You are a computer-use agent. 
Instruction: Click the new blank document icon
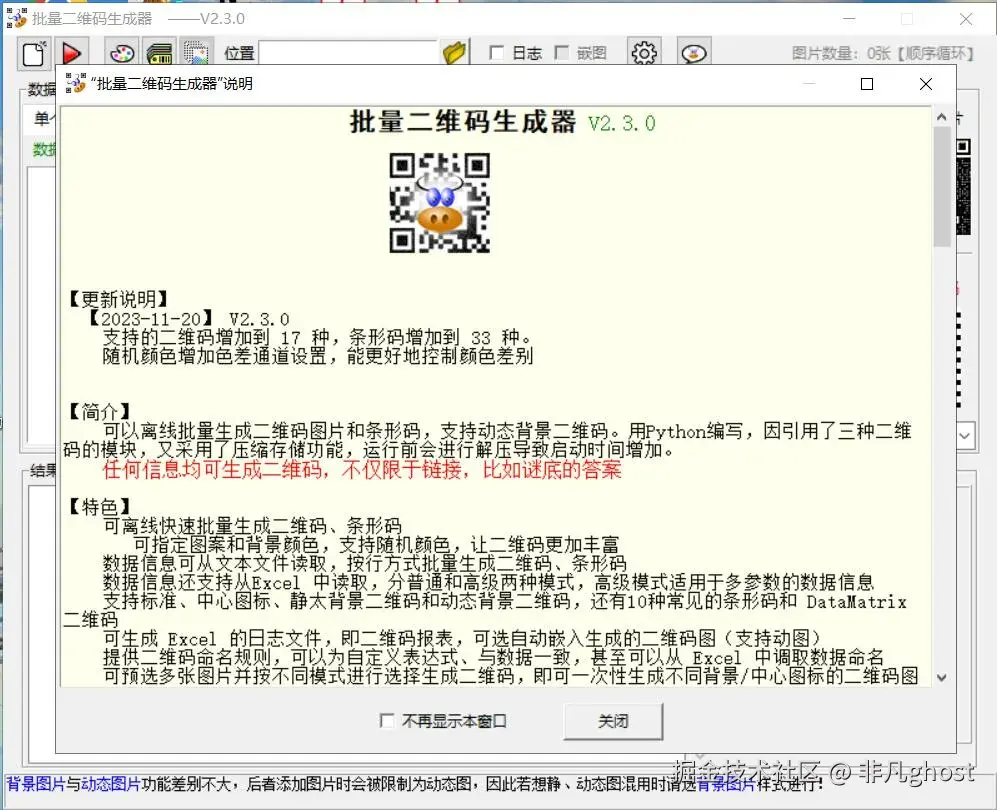tap(33, 52)
